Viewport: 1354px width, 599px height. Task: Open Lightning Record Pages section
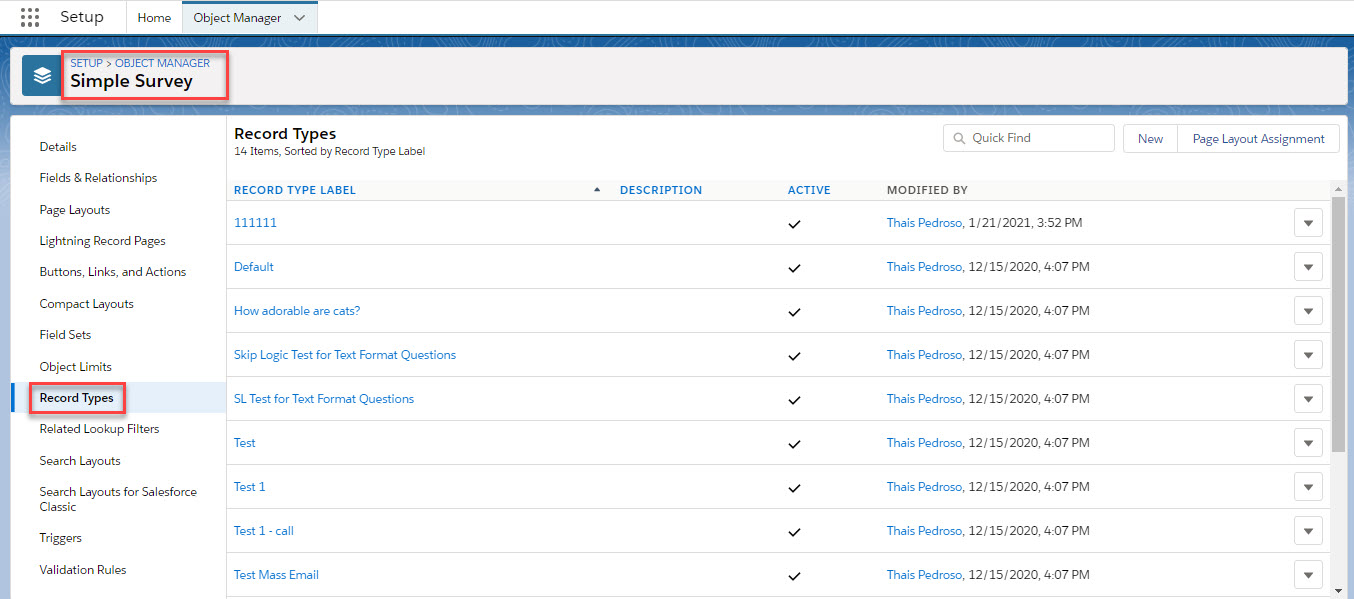(103, 241)
